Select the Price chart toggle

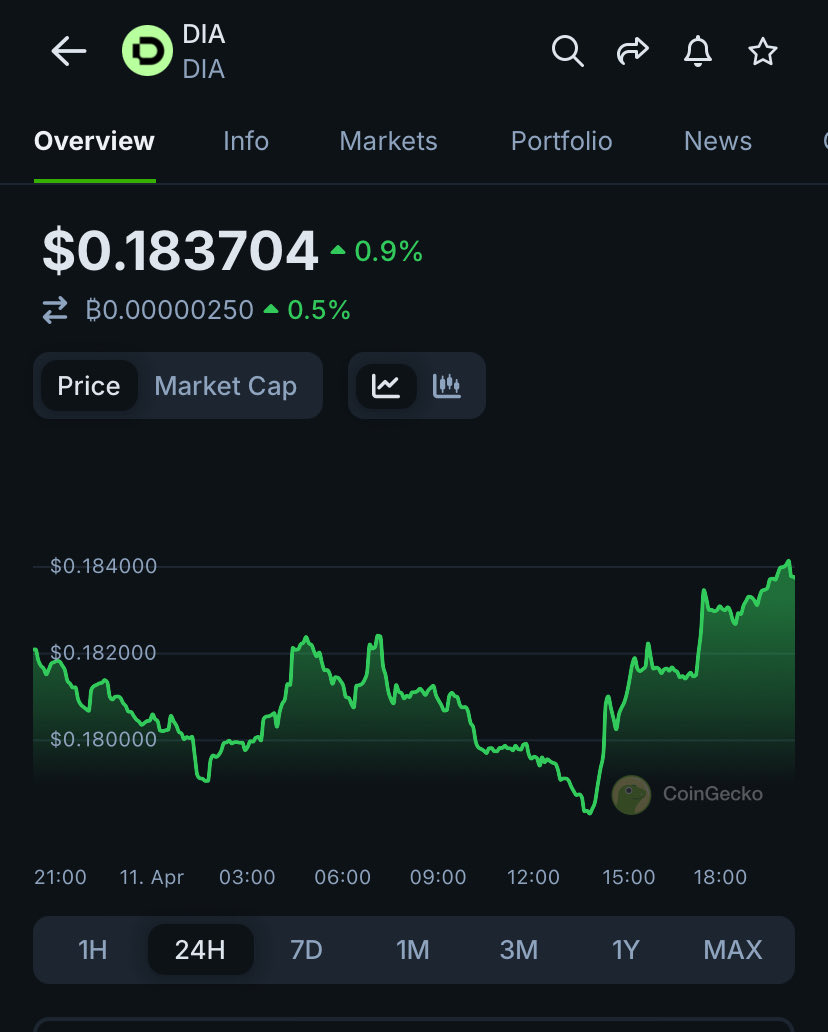(89, 386)
